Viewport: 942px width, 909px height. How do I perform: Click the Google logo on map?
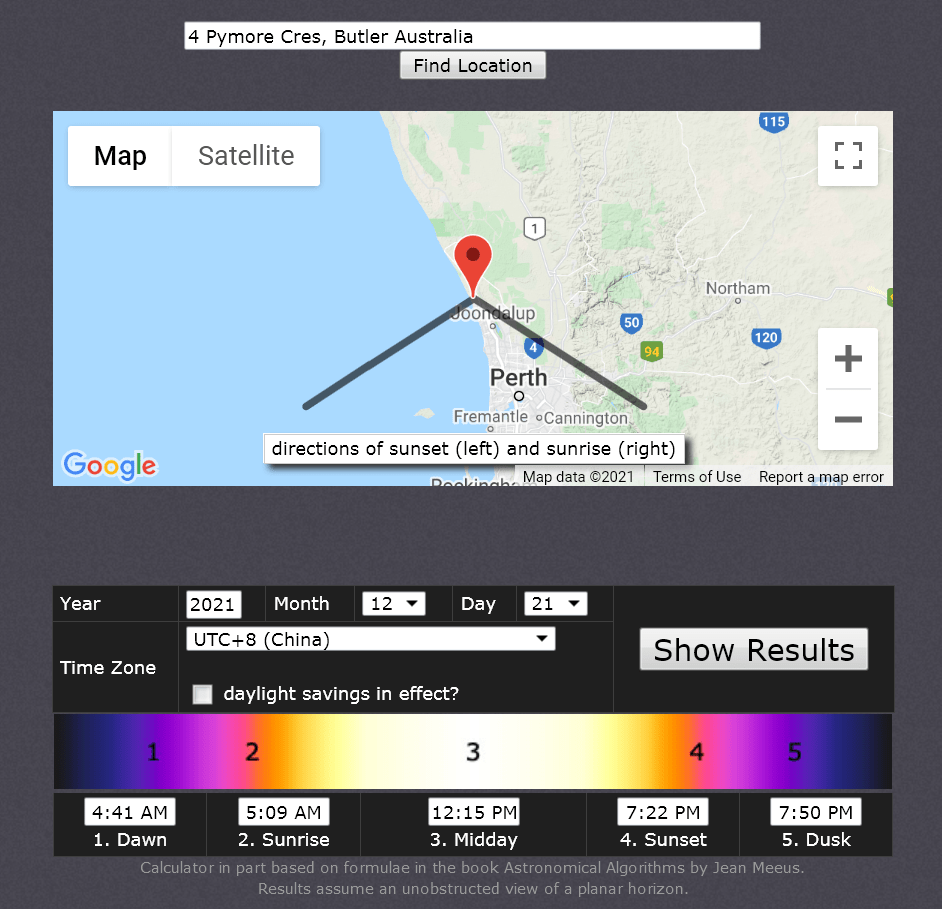pyautogui.click(x=109, y=465)
